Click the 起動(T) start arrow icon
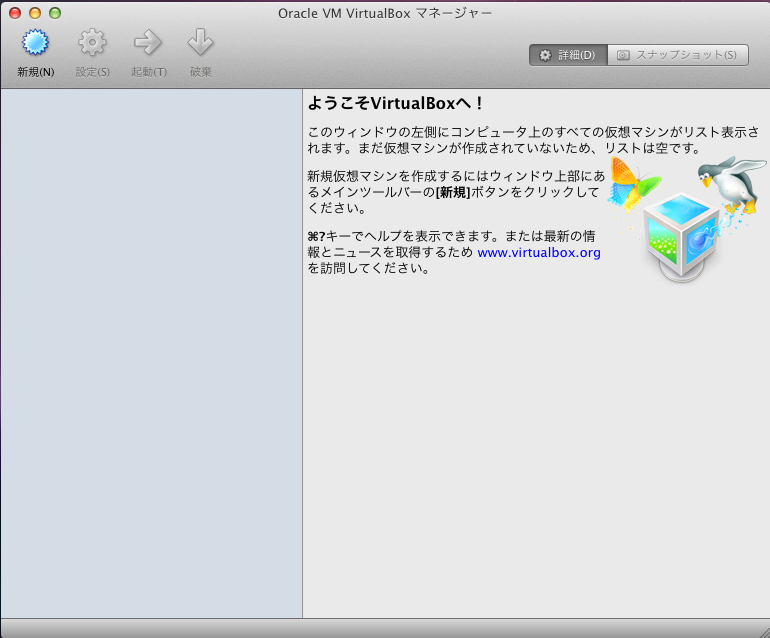770x638 pixels. 148,42
